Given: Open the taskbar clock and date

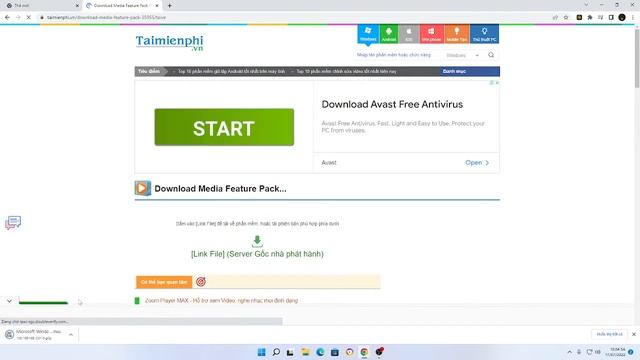Looking at the screenshot, I should tap(615, 352).
